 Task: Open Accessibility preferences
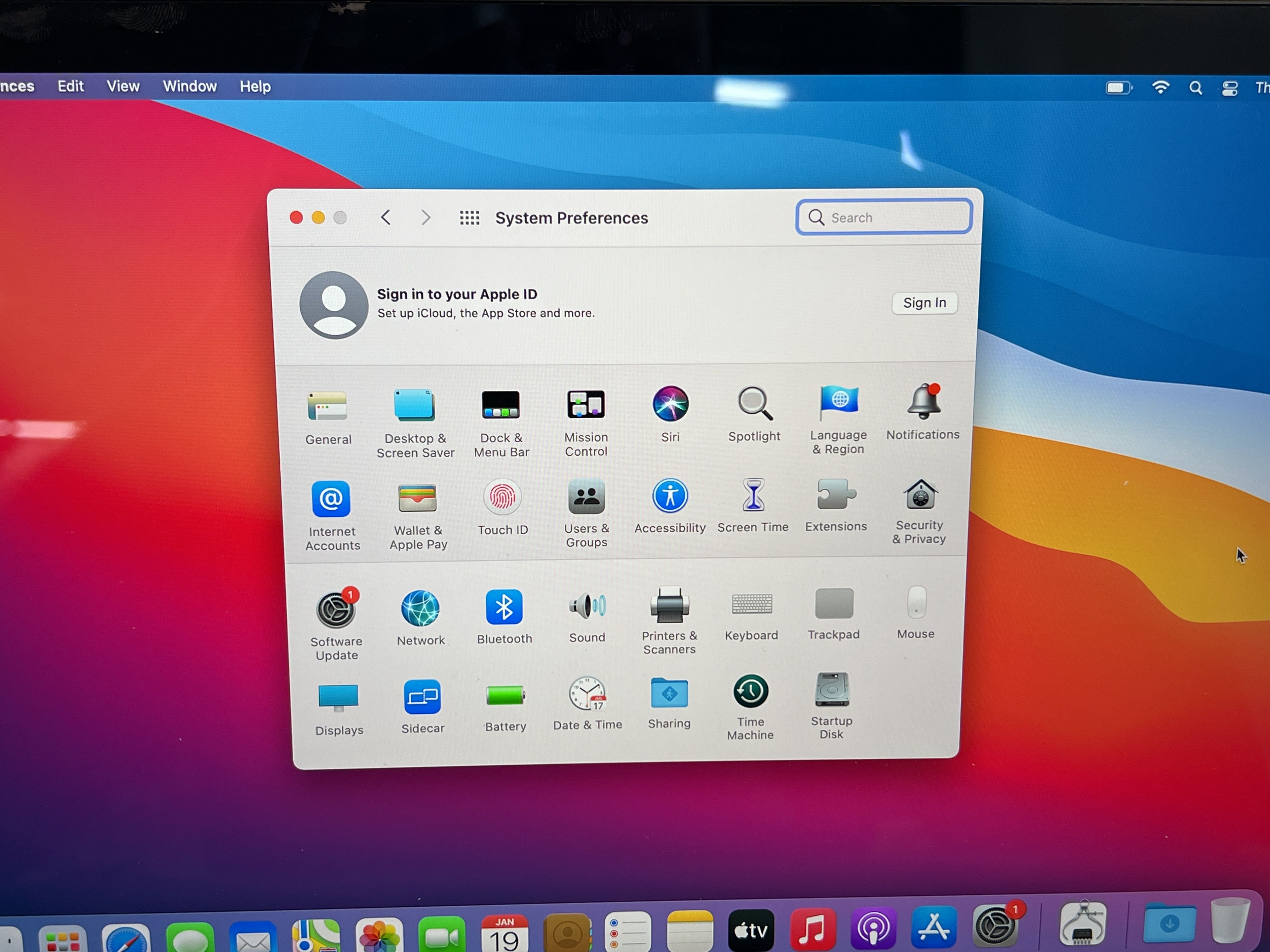[669, 496]
